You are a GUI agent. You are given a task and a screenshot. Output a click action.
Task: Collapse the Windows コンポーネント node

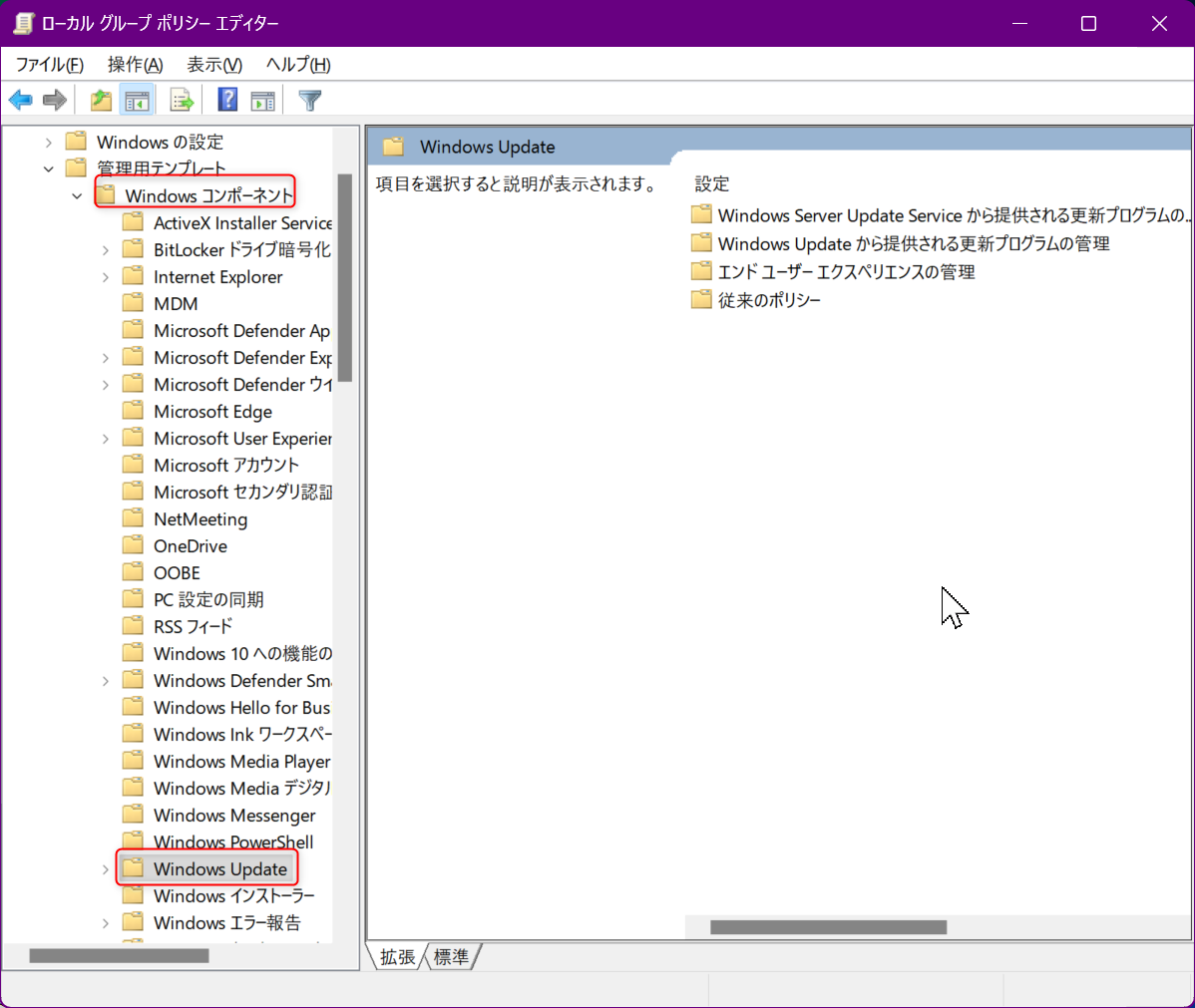click(77, 195)
